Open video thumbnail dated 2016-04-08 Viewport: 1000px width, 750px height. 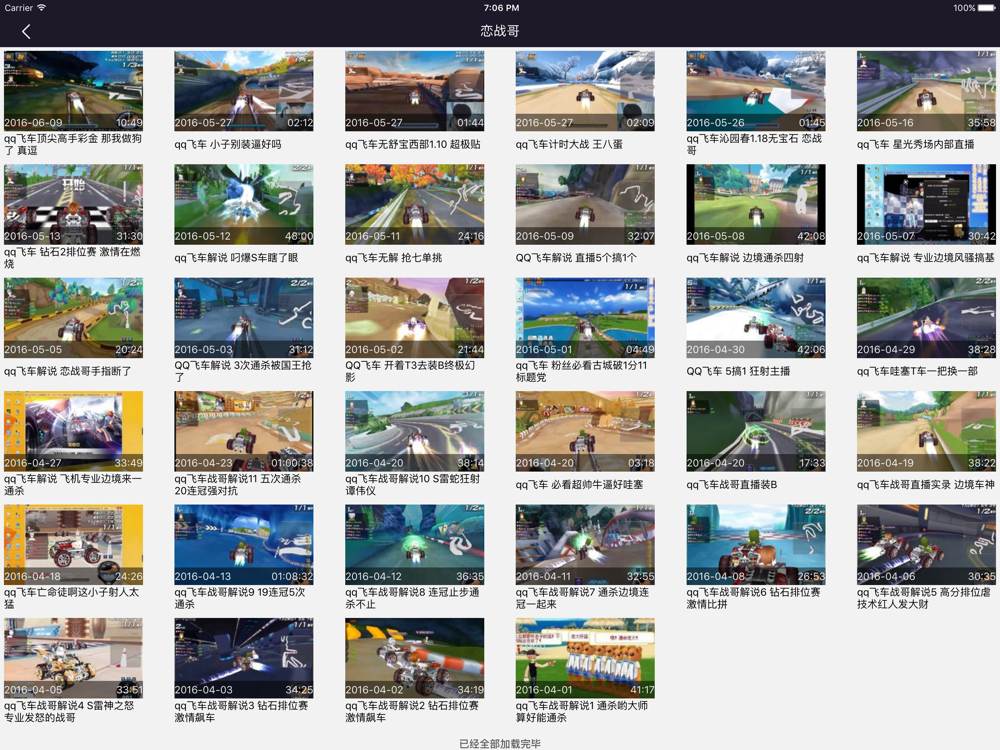click(756, 545)
